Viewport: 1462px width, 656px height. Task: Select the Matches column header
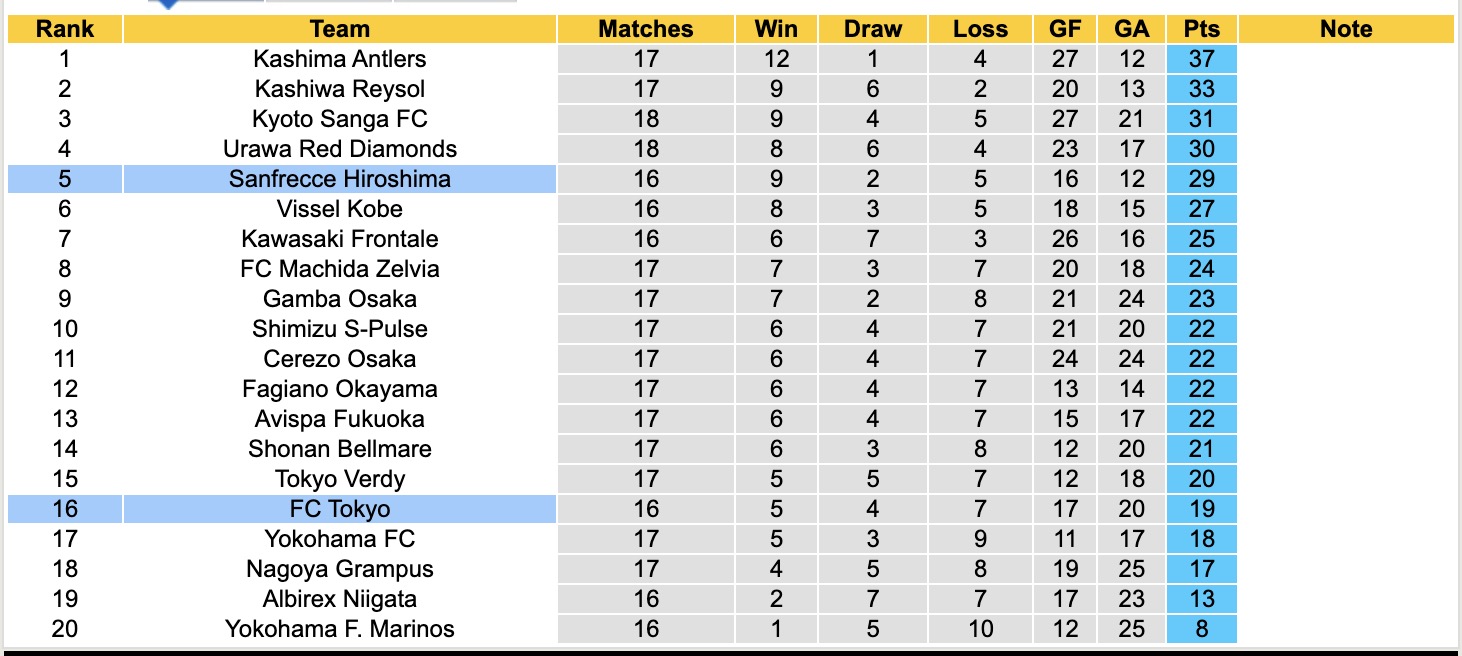point(646,29)
